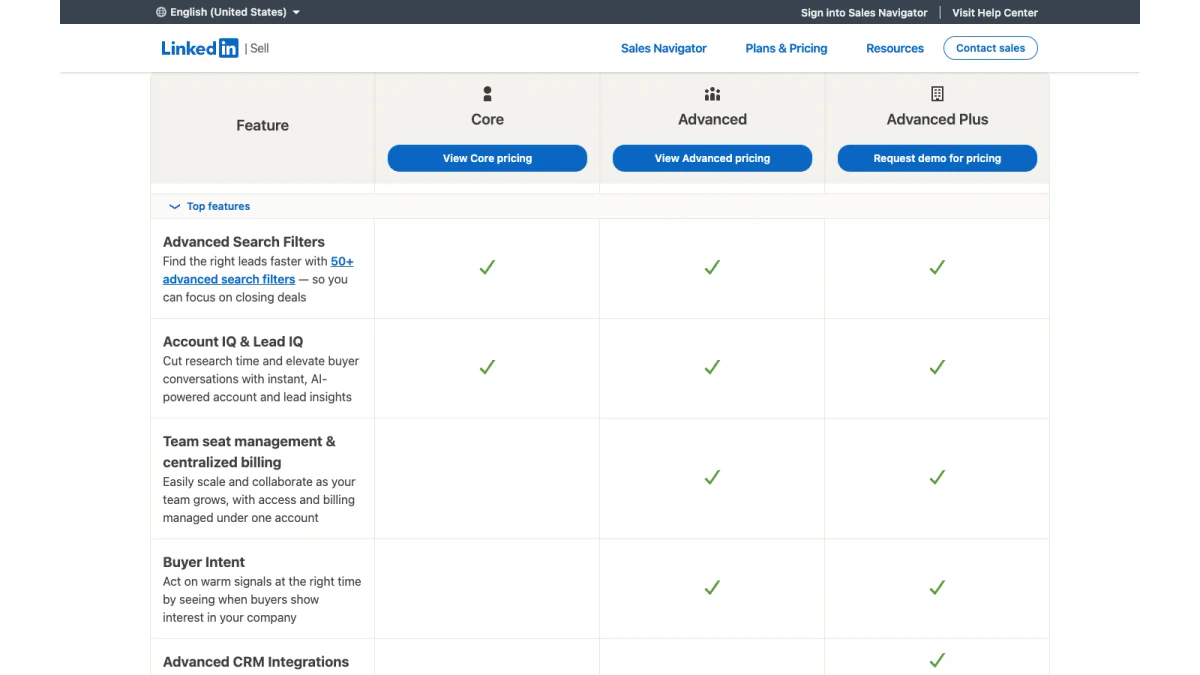
Task: Click Advanced checkmark for Account IQ & Lead IQ
Action: (712, 367)
